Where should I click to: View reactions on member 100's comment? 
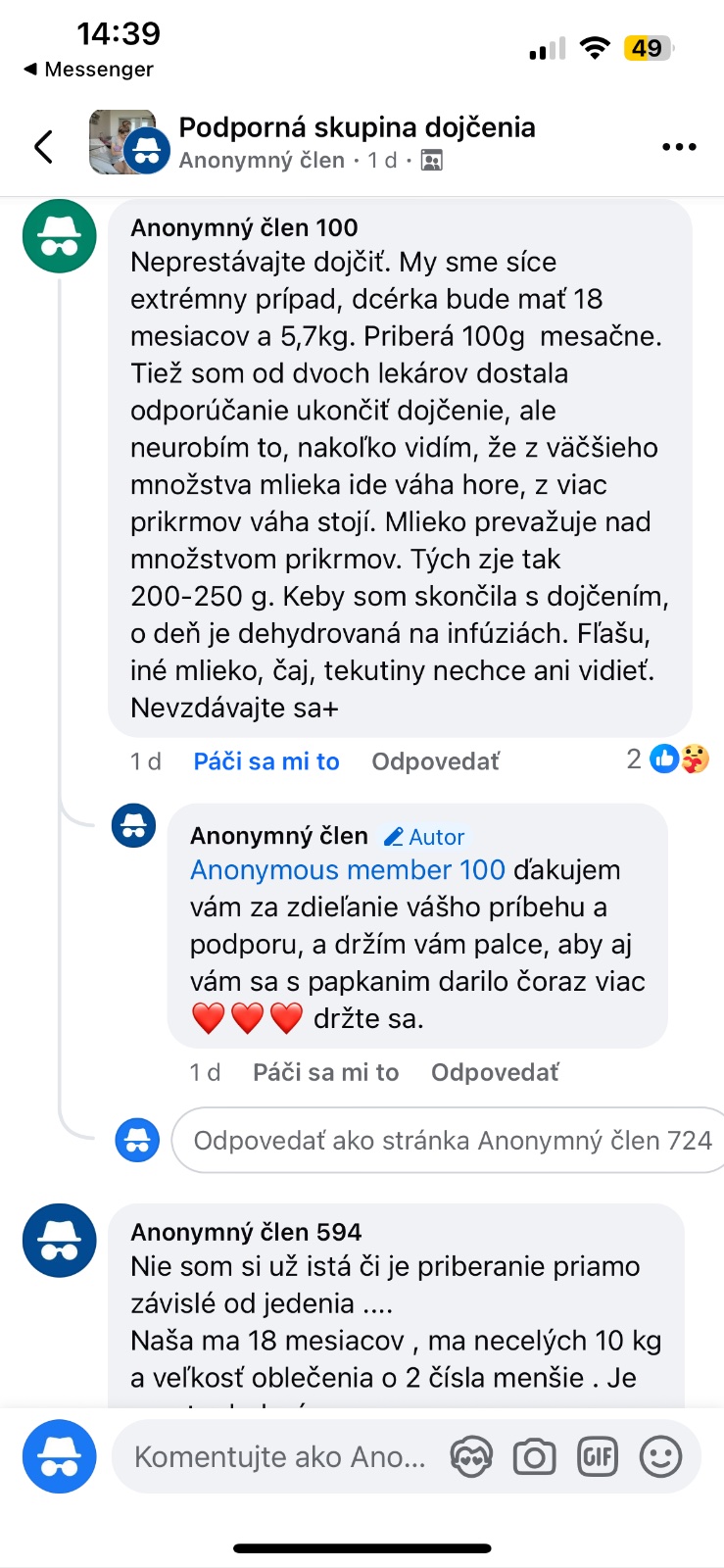coord(668,759)
